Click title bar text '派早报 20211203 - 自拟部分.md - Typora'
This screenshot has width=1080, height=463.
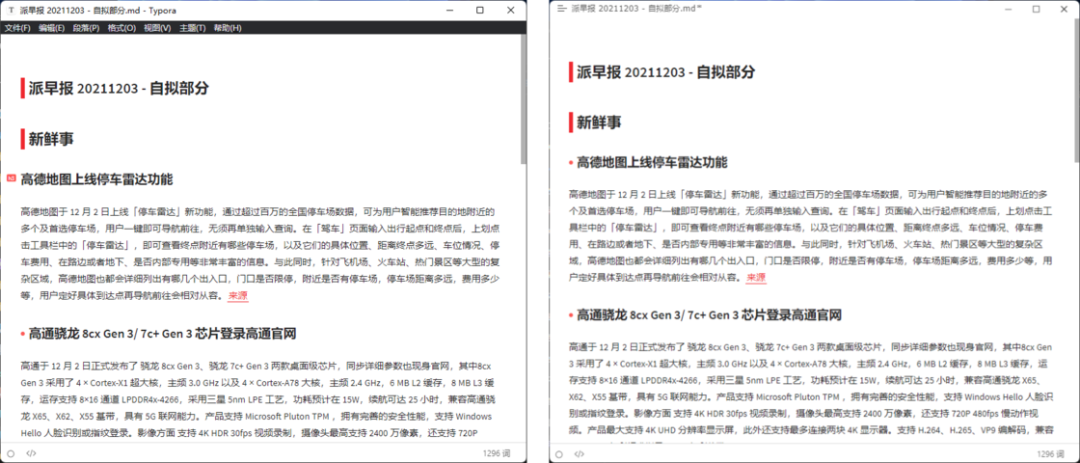point(98,10)
